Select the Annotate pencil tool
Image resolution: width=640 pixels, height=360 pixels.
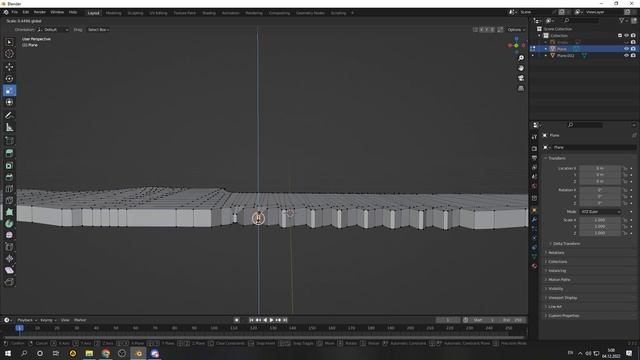pyautogui.click(x=9, y=116)
